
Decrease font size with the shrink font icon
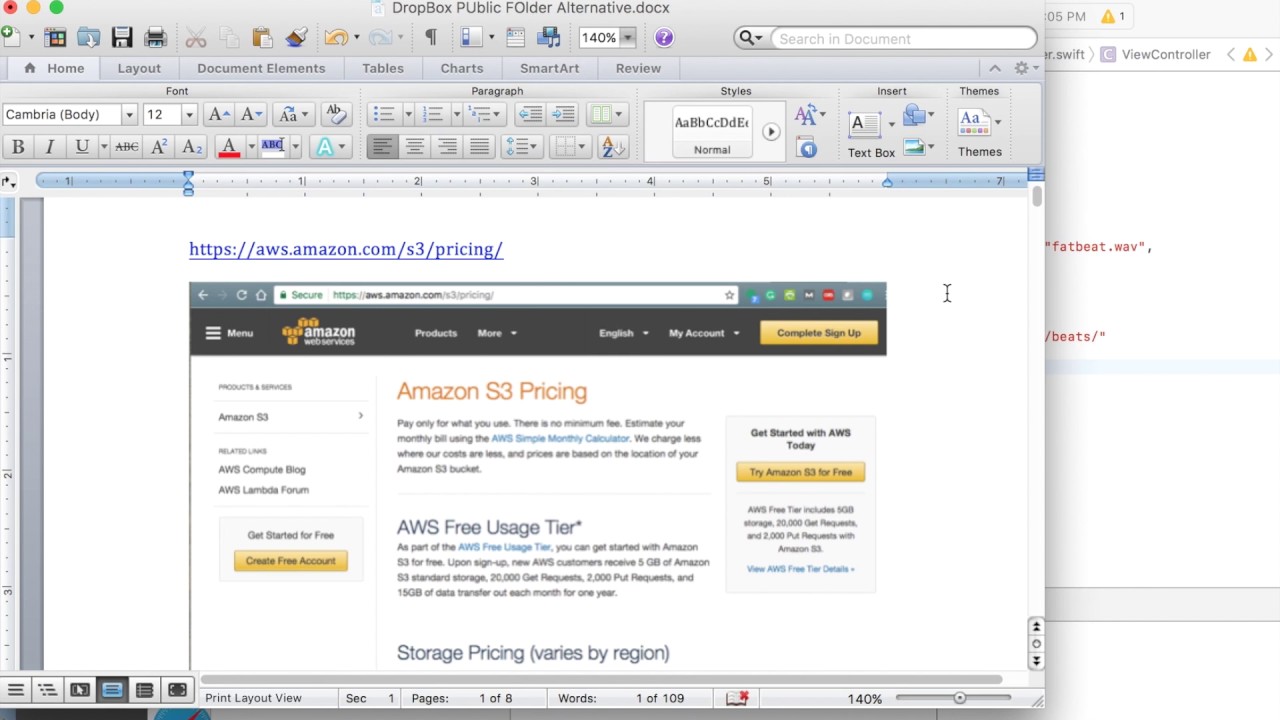(251, 114)
